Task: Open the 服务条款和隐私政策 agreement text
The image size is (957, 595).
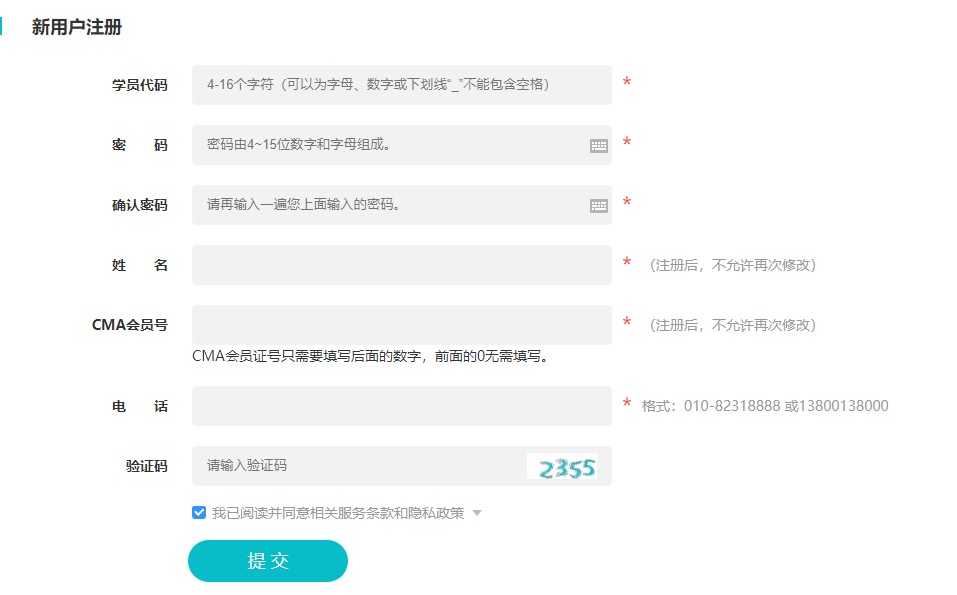Action: (x=400, y=513)
